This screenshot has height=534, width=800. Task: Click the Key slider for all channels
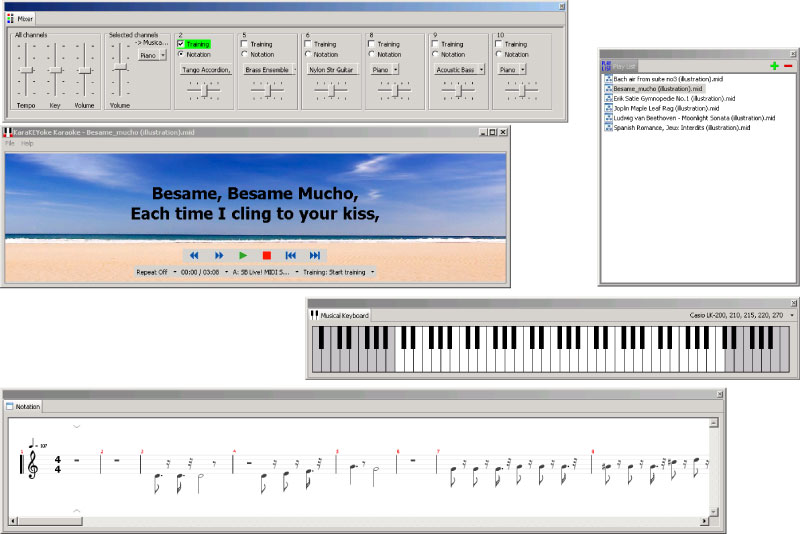click(55, 70)
